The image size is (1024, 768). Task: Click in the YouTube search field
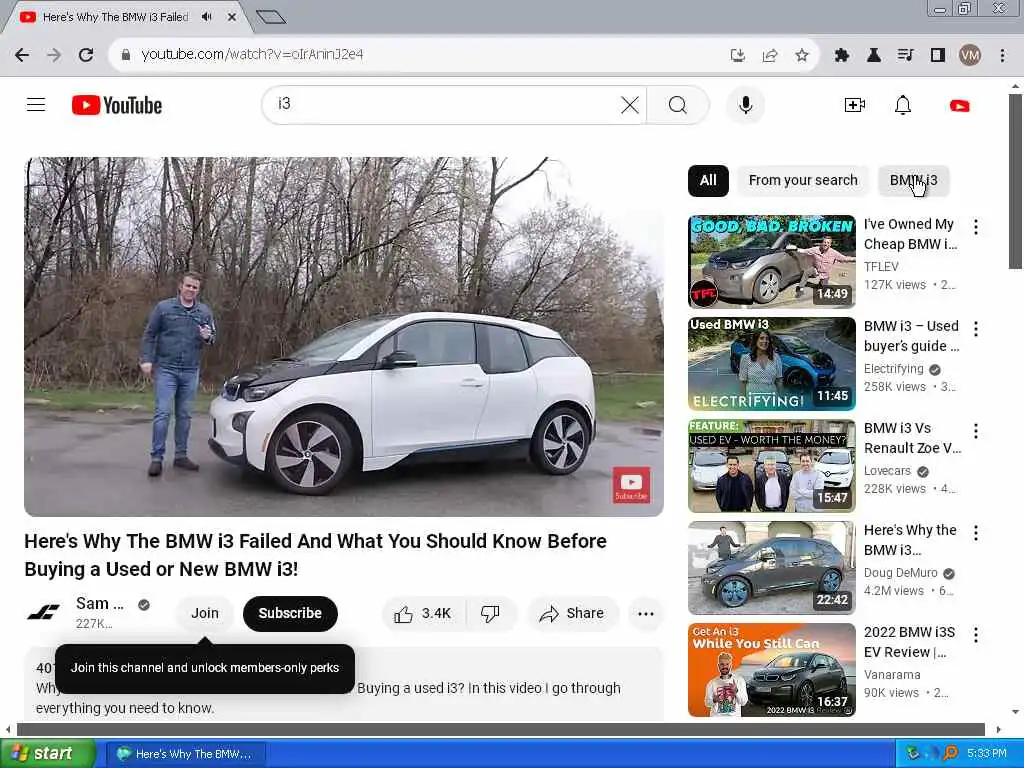click(x=444, y=104)
